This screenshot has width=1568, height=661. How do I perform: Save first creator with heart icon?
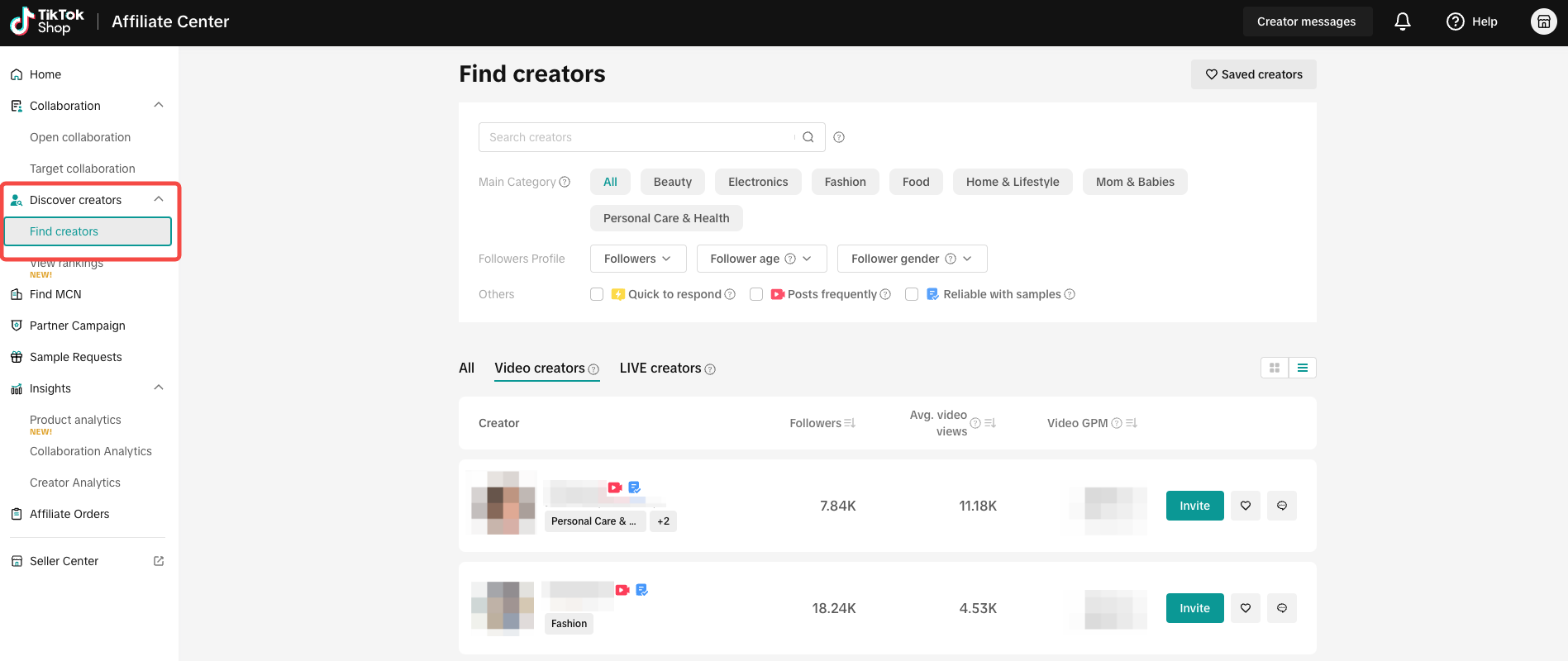[1246, 506]
